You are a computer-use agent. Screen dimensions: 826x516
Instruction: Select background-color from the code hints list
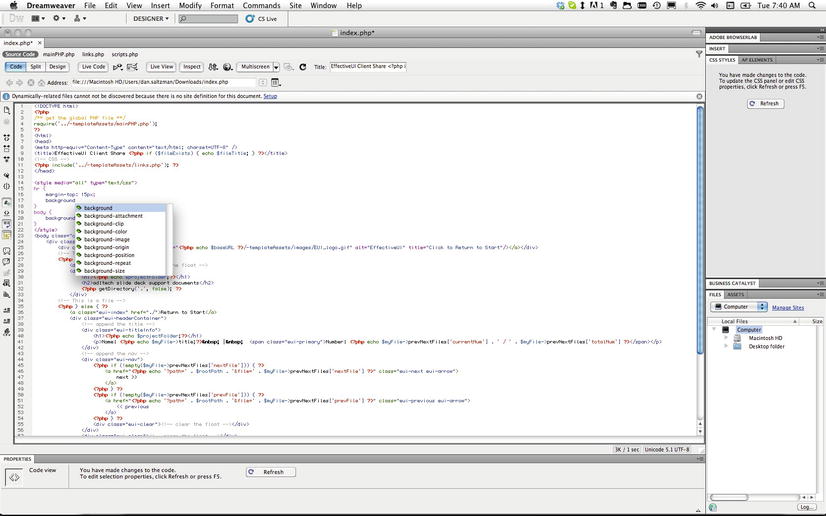(105, 232)
